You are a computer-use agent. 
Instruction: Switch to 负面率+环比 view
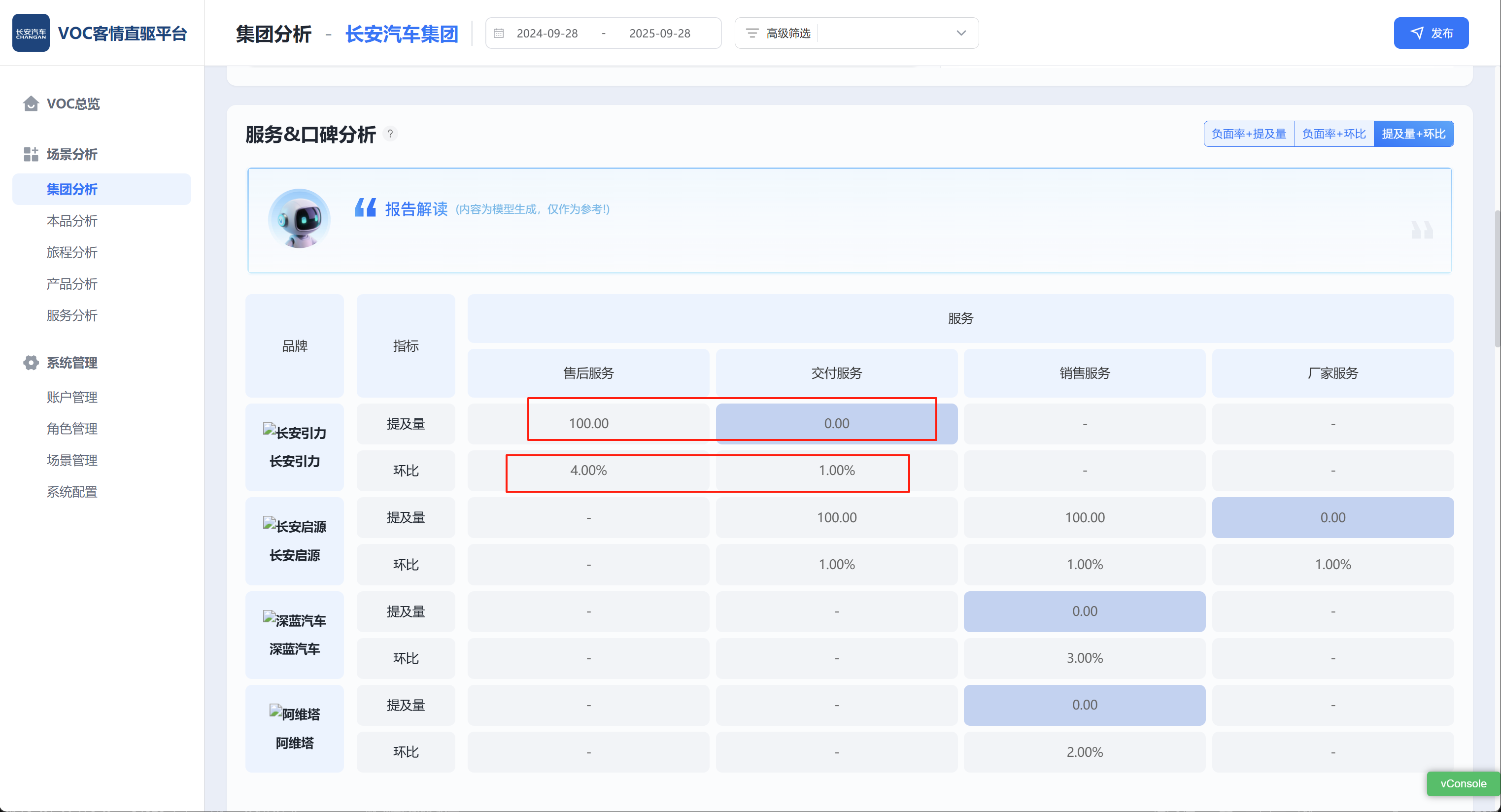[1334, 134]
